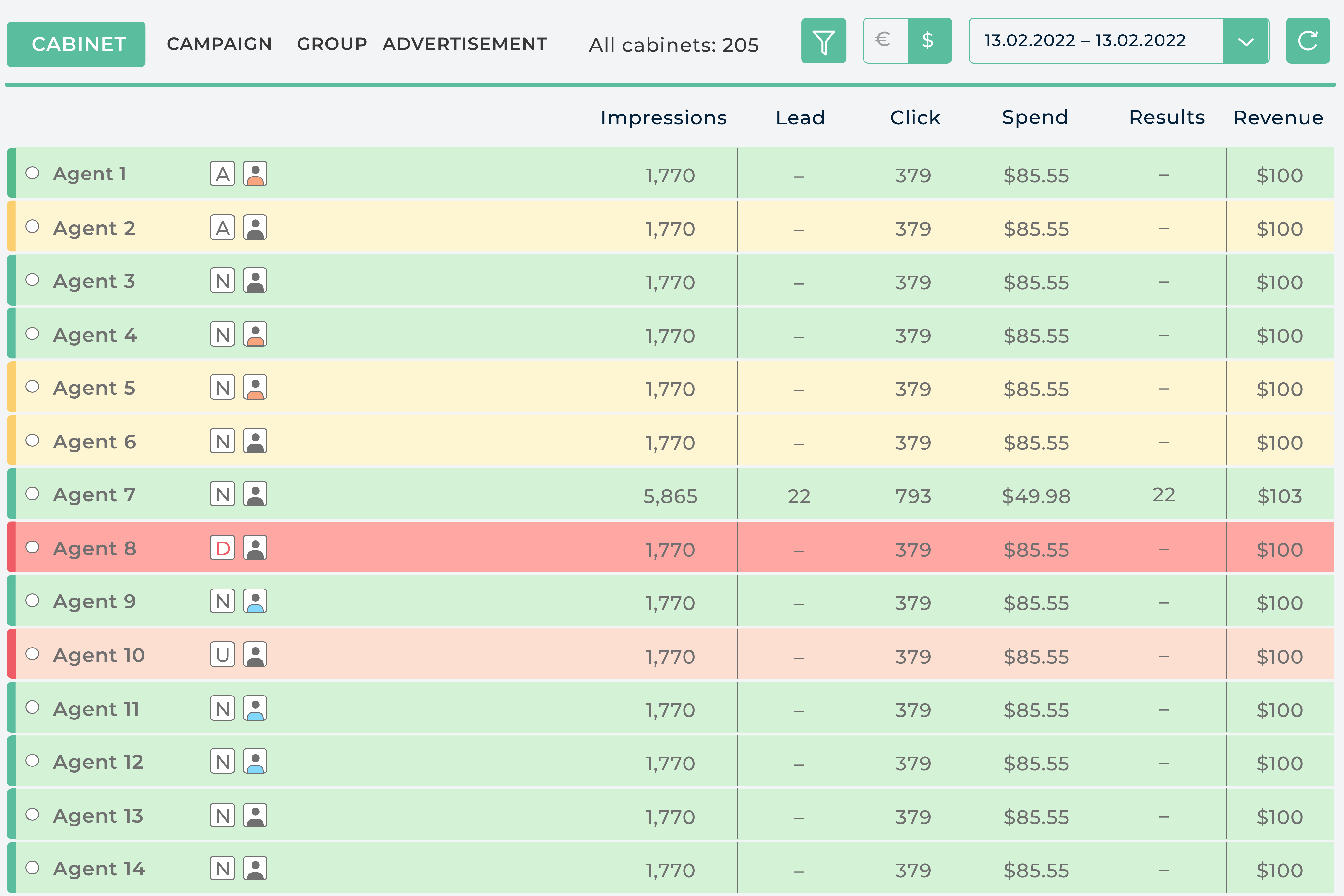The image size is (1344, 896).
Task: Switch to the Group tab
Action: [x=332, y=44]
